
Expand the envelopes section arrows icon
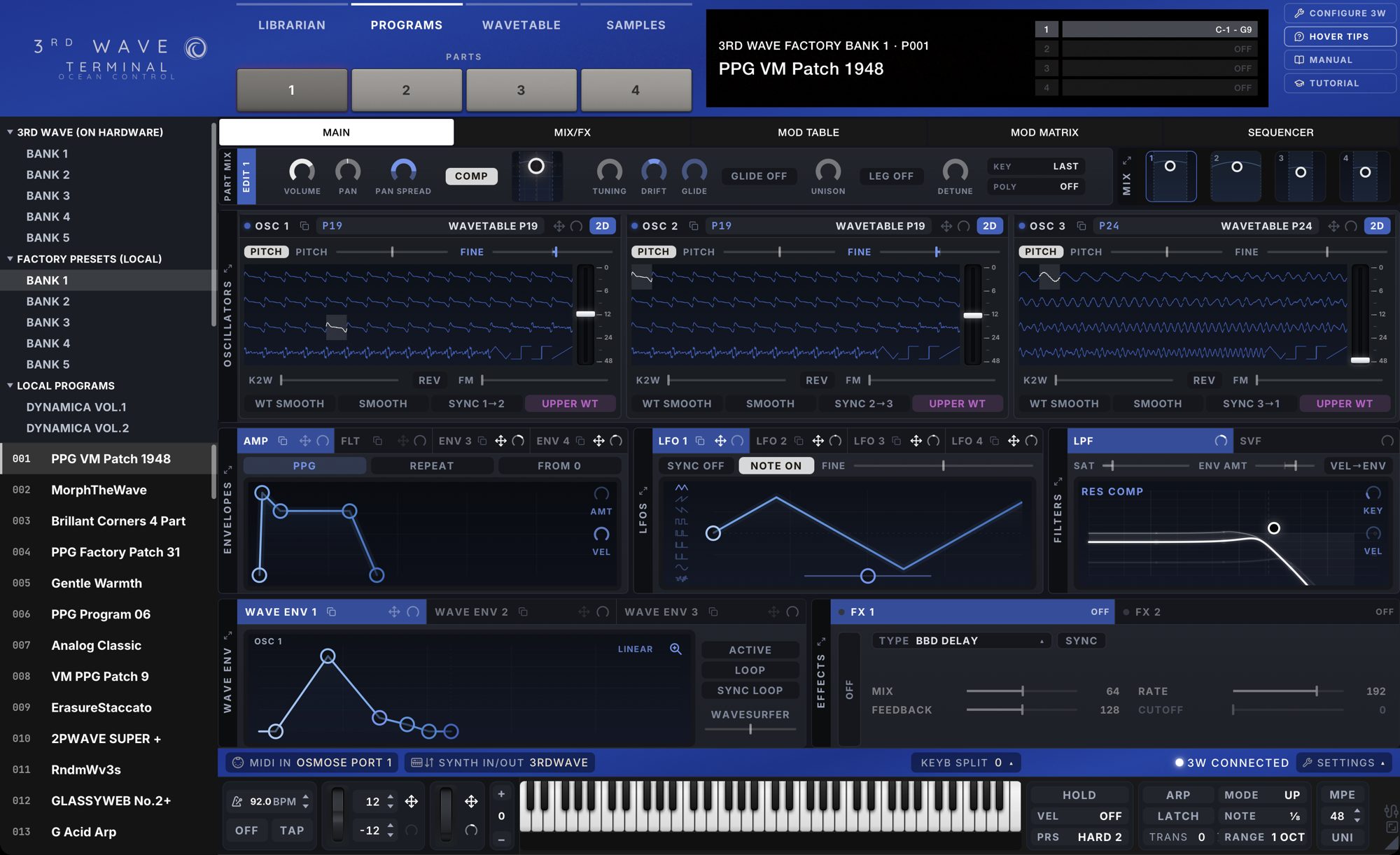[x=227, y=469]
